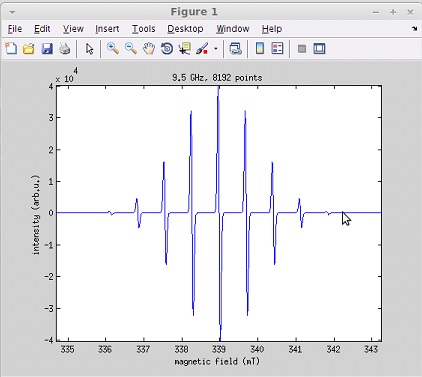Viewport: 422px width, 377px height.
Task: Open the window menu arrow in title bar
Action: click(12, 12)
